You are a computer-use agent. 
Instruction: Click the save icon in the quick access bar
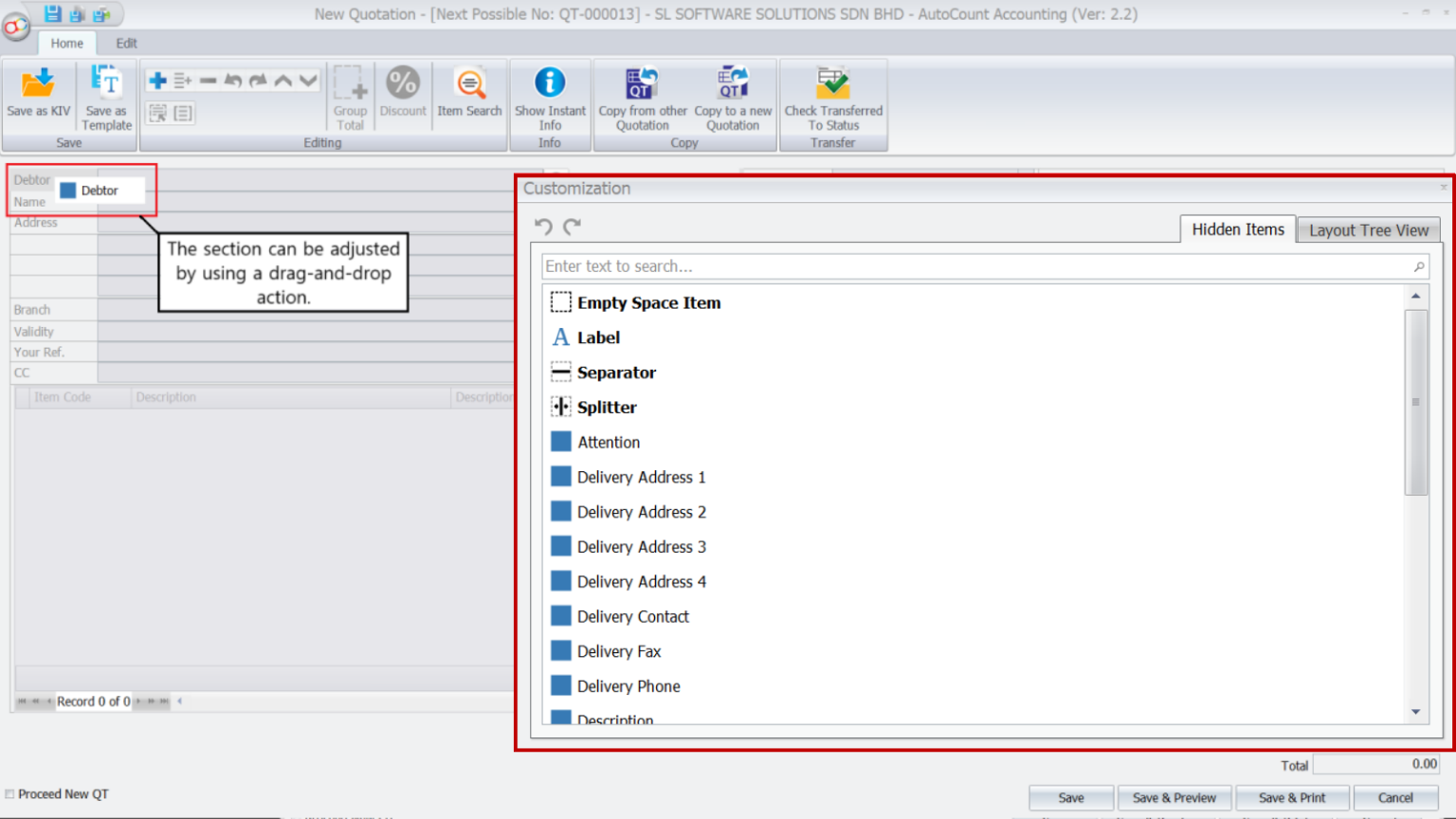[x=52, y=13]
